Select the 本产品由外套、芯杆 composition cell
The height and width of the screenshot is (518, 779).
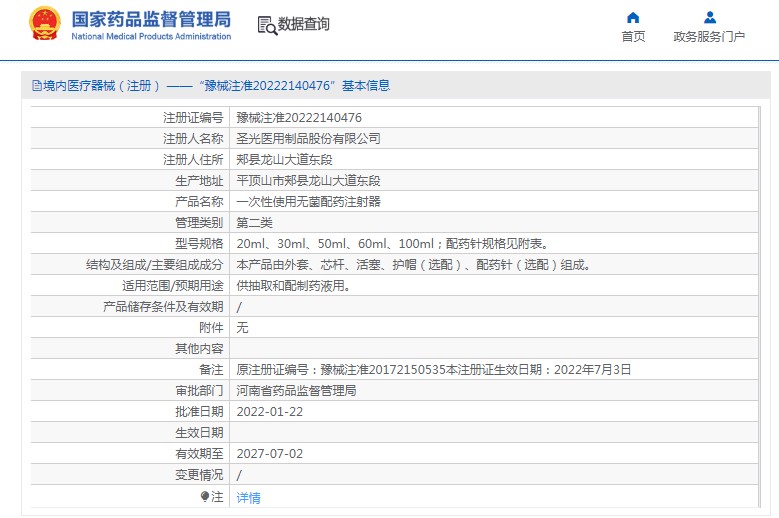click(493, 265)
